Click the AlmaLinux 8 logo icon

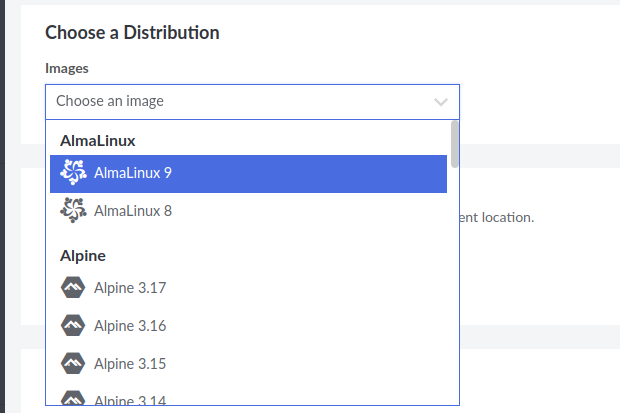[73, 210]
